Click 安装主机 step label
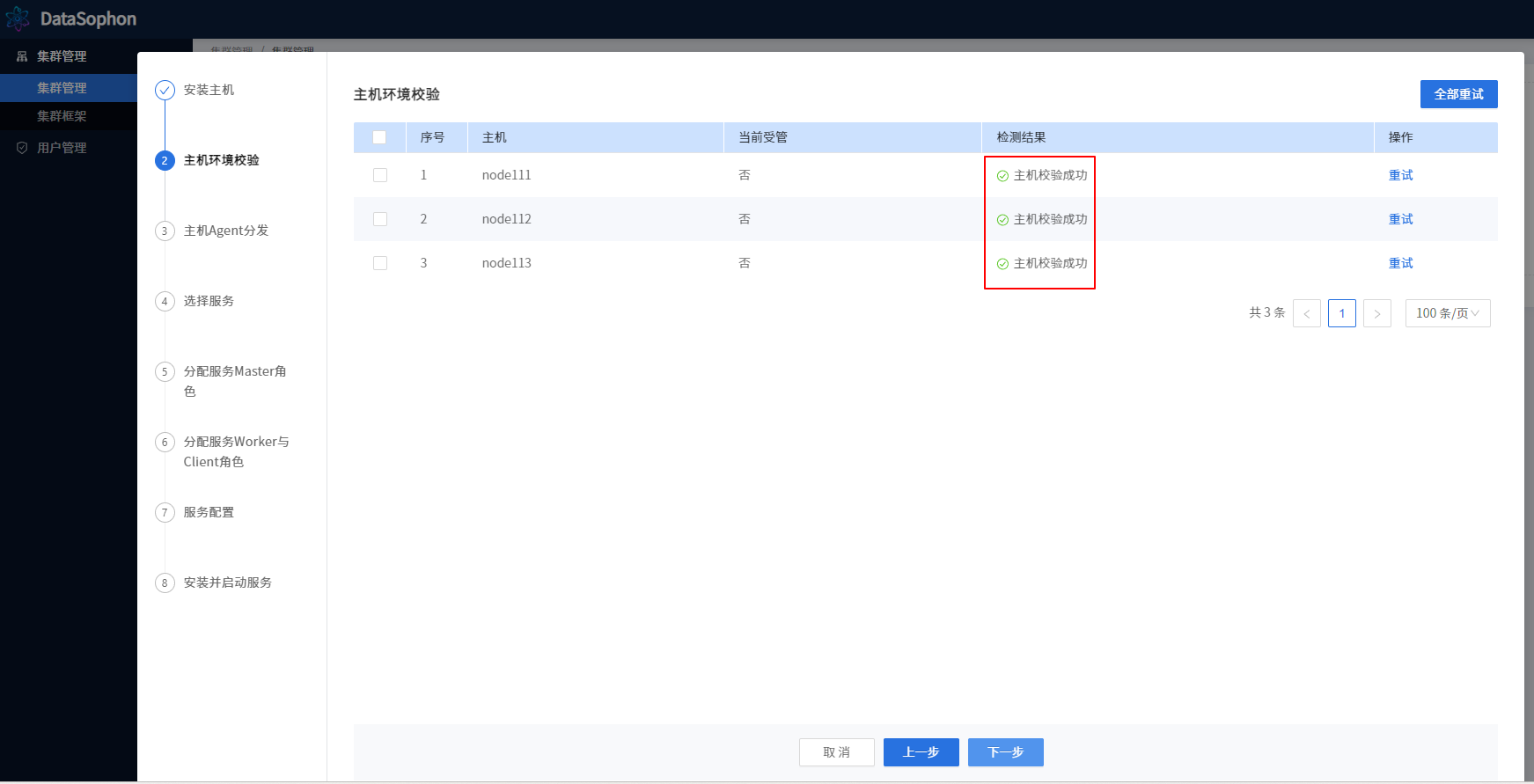This screenshot has width=1534, height=784. (209, 90)
